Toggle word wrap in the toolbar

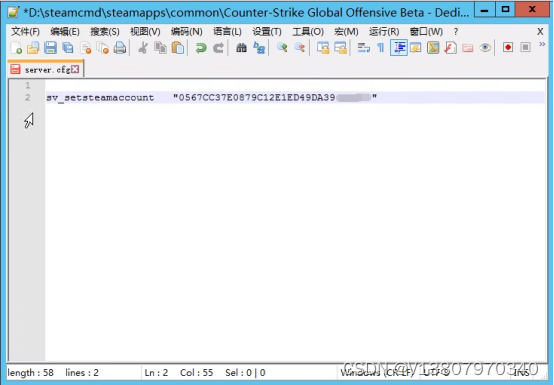pos(364,47)
